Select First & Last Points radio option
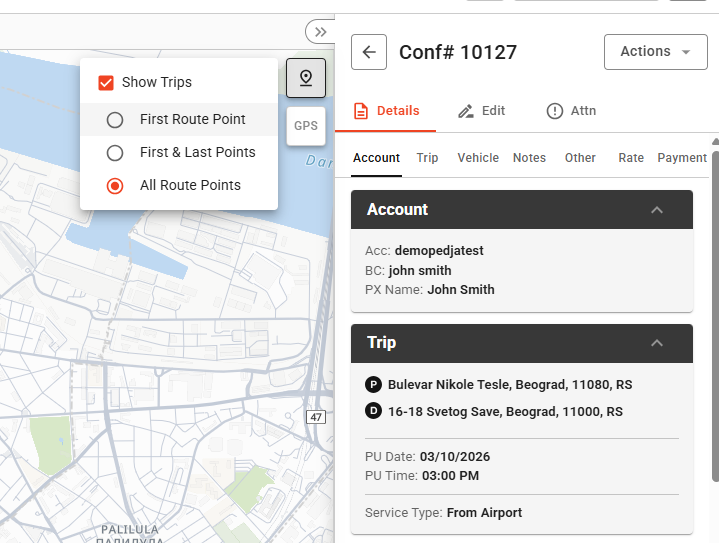Image resolution: width=719 pixels, height=543 pixels. (x=115, y=153)
